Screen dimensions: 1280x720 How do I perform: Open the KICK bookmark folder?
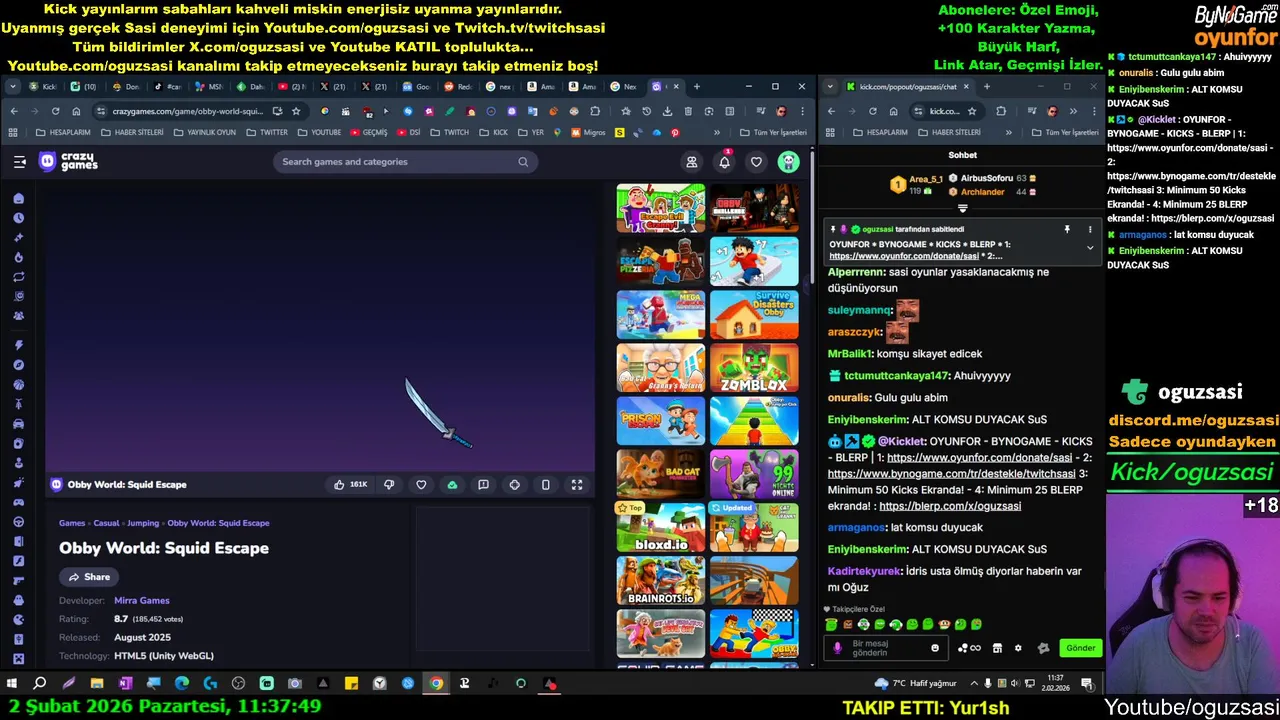(x=494, y=132)
